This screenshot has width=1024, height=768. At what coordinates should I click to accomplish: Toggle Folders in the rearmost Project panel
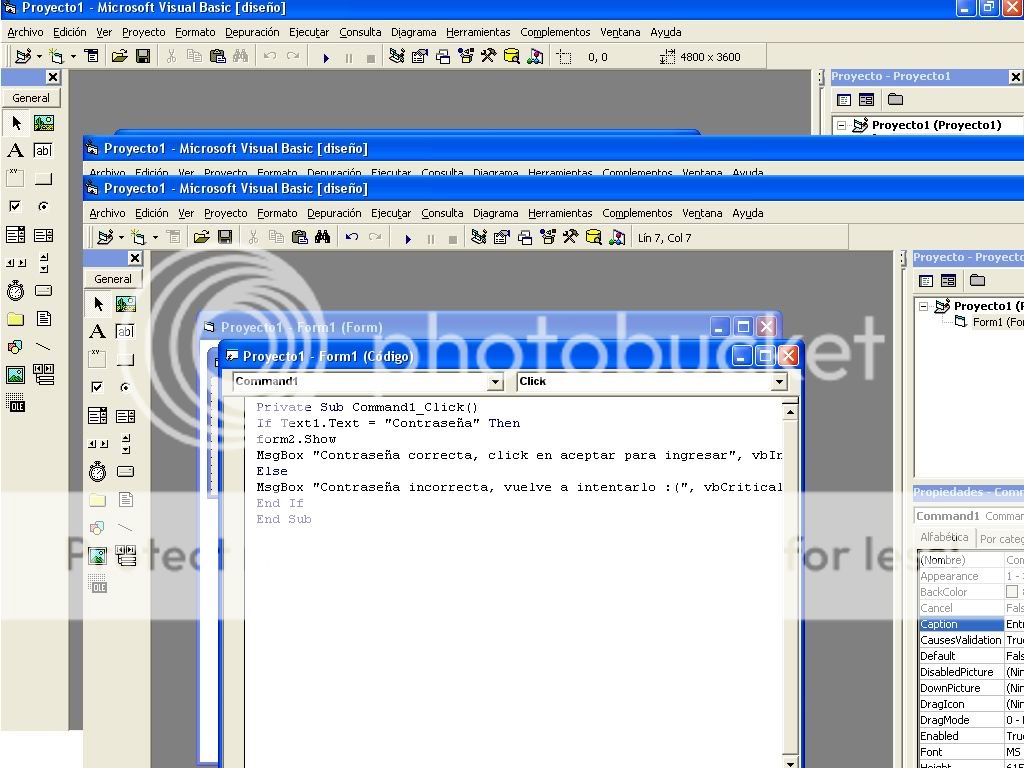(x=895, y=99)
